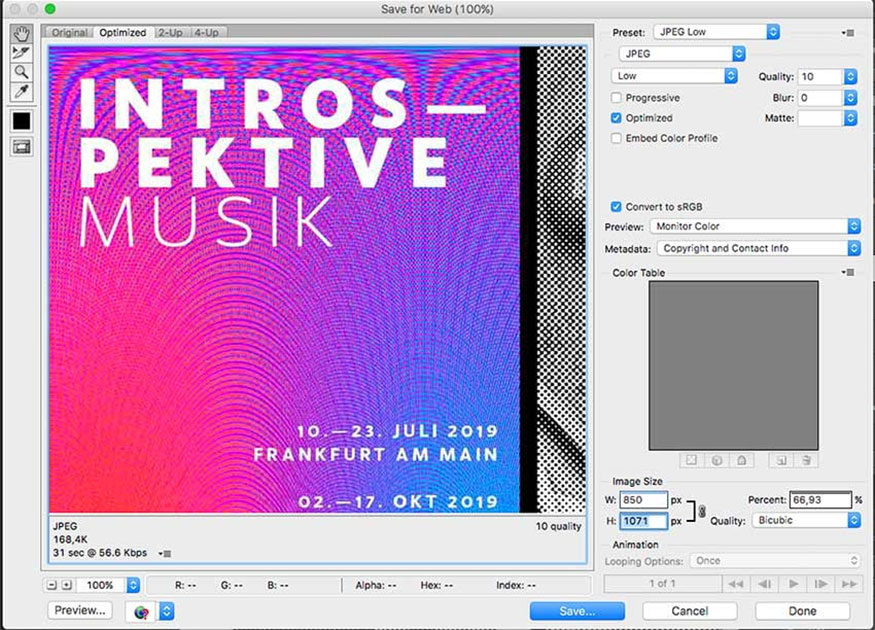875x630 pixels.
Task: Toggle Convert to sRGB checkbox
Action: coord(617,207)
